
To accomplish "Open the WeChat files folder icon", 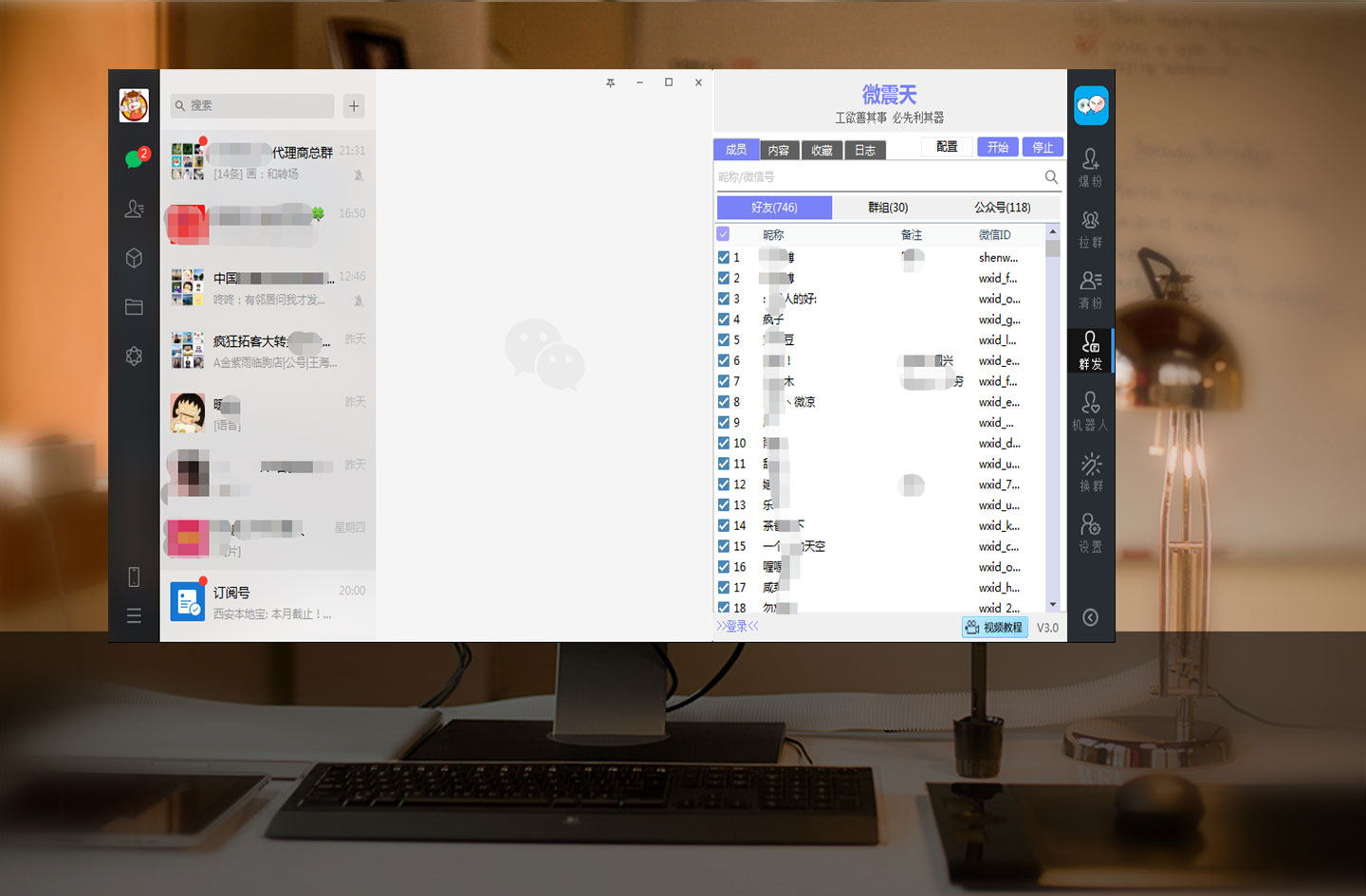I will [x=134, y=307].
